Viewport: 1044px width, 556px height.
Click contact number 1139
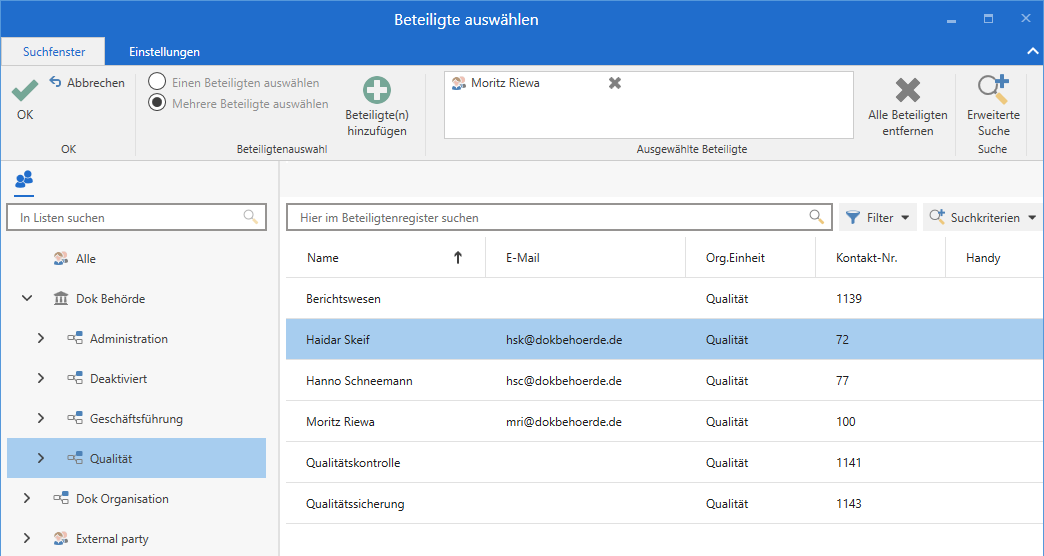tap(849, 298)
